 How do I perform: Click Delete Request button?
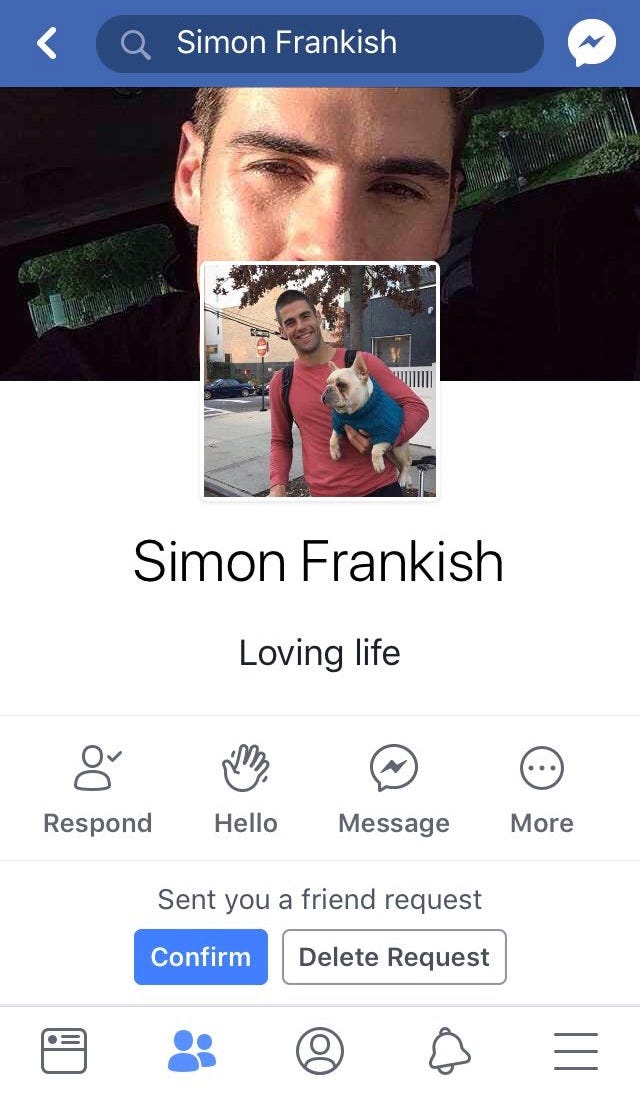tap(394, 957)
